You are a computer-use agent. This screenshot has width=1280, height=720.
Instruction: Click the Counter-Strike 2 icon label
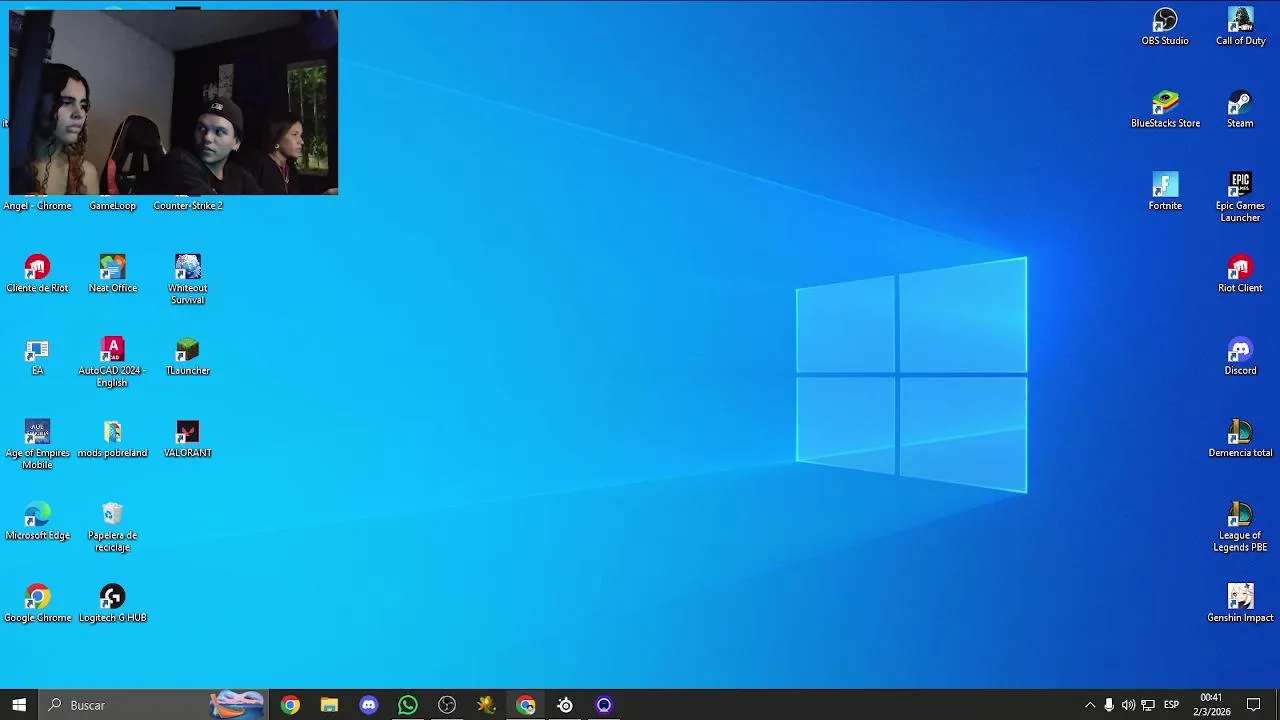pos(187,206)
